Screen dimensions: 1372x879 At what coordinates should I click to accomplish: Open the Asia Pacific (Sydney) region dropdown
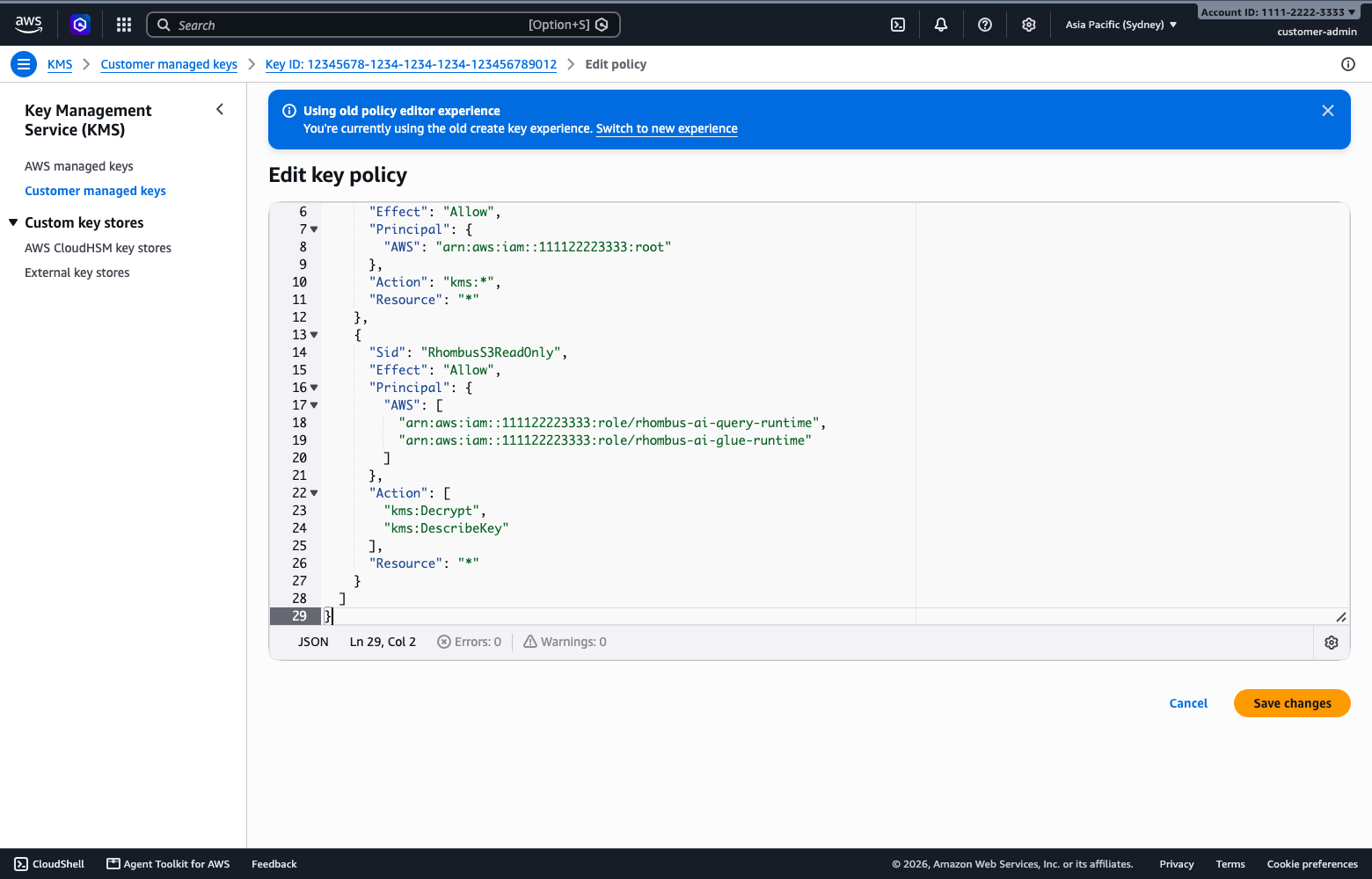coord(1121,25)
